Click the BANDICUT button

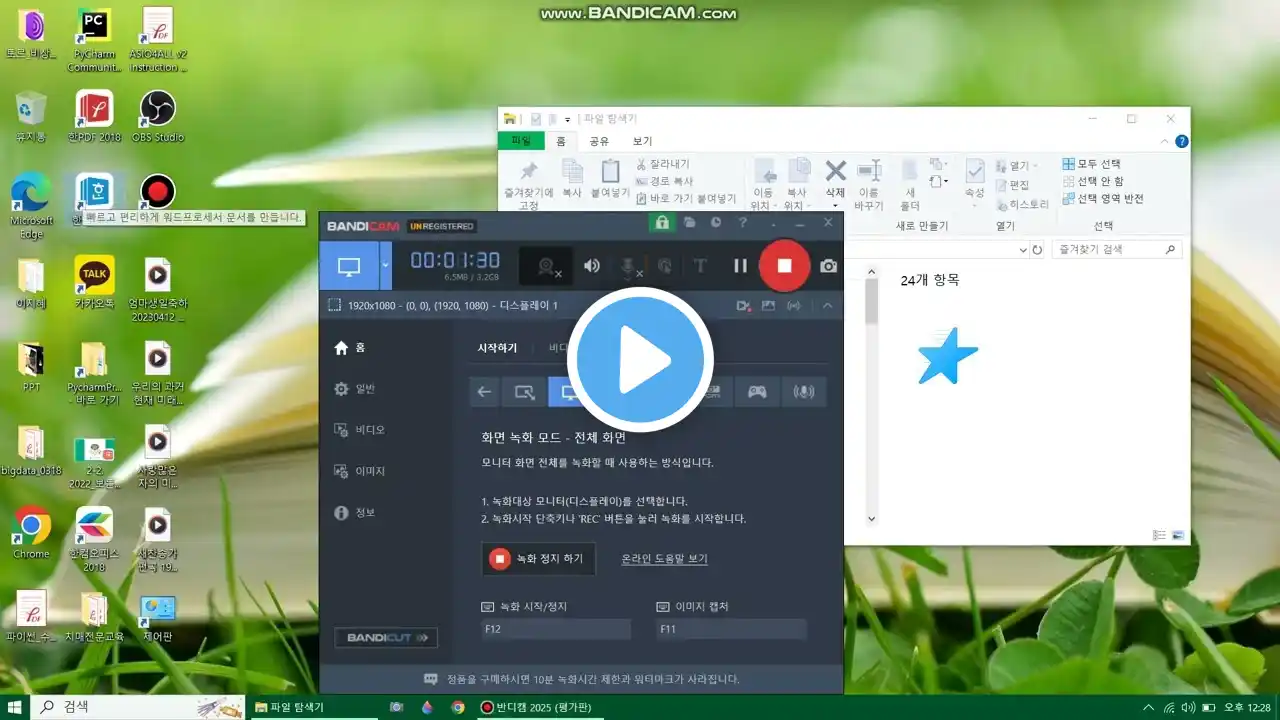(386, 637)
